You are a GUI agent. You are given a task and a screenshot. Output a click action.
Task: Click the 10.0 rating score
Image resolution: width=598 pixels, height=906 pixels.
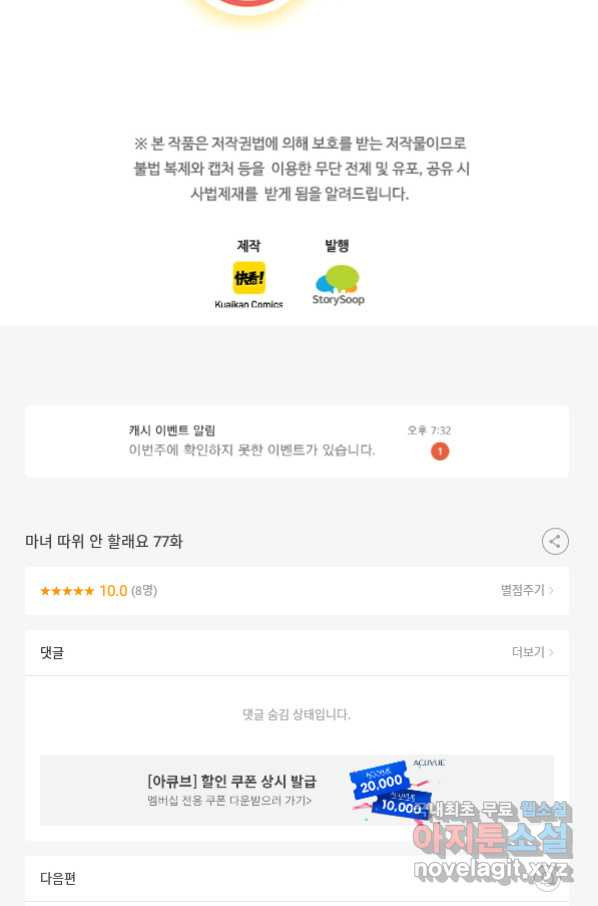(x=113, y=591)
